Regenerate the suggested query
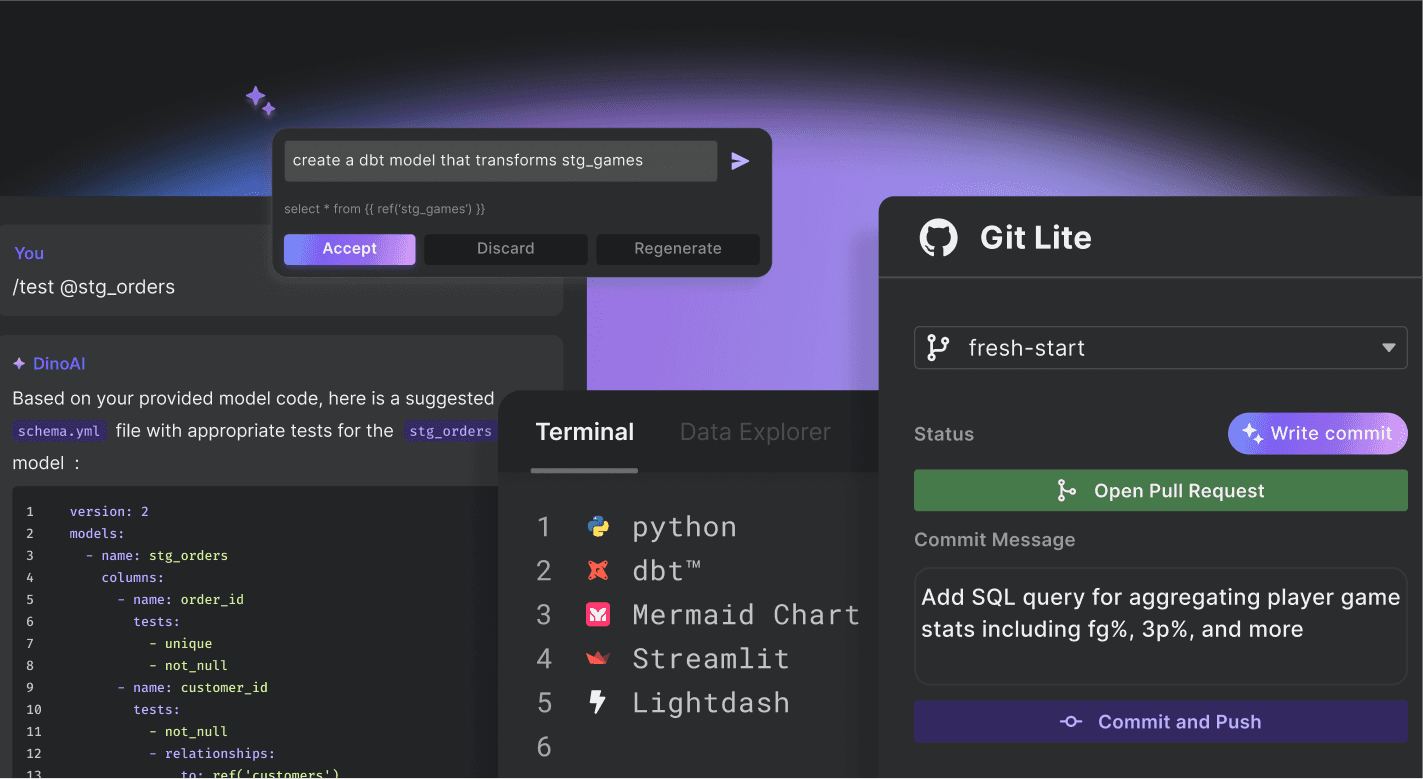 point(678,249)
